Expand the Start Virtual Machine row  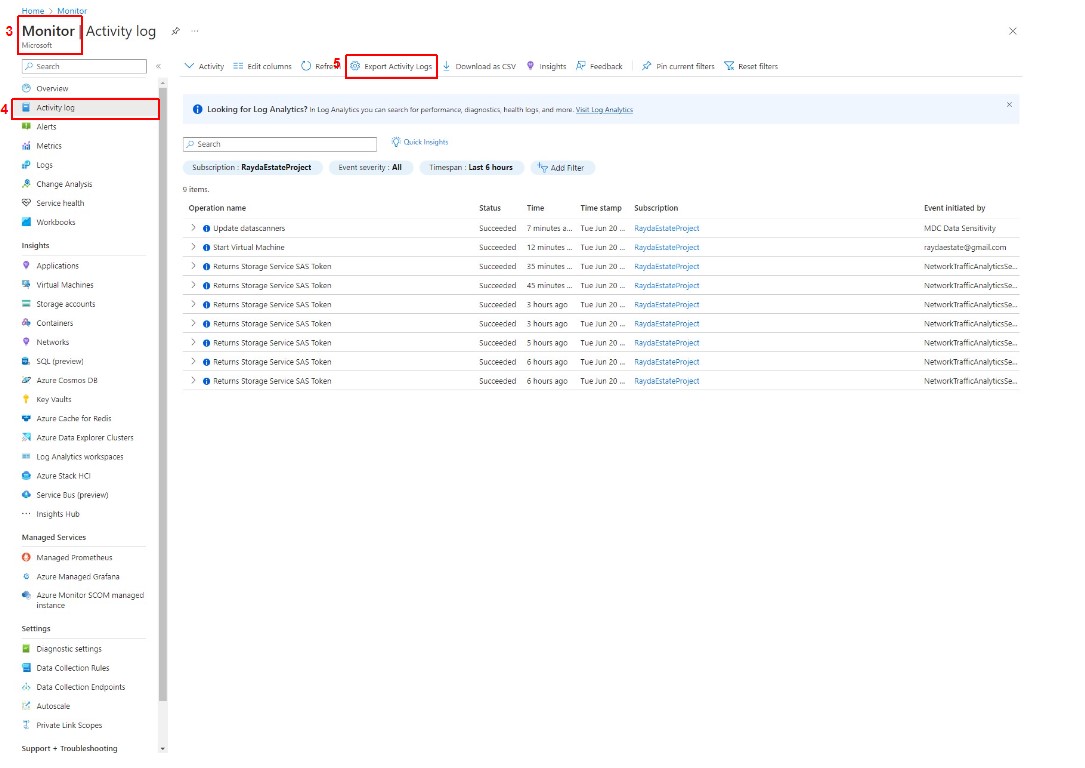click(193, 247)
